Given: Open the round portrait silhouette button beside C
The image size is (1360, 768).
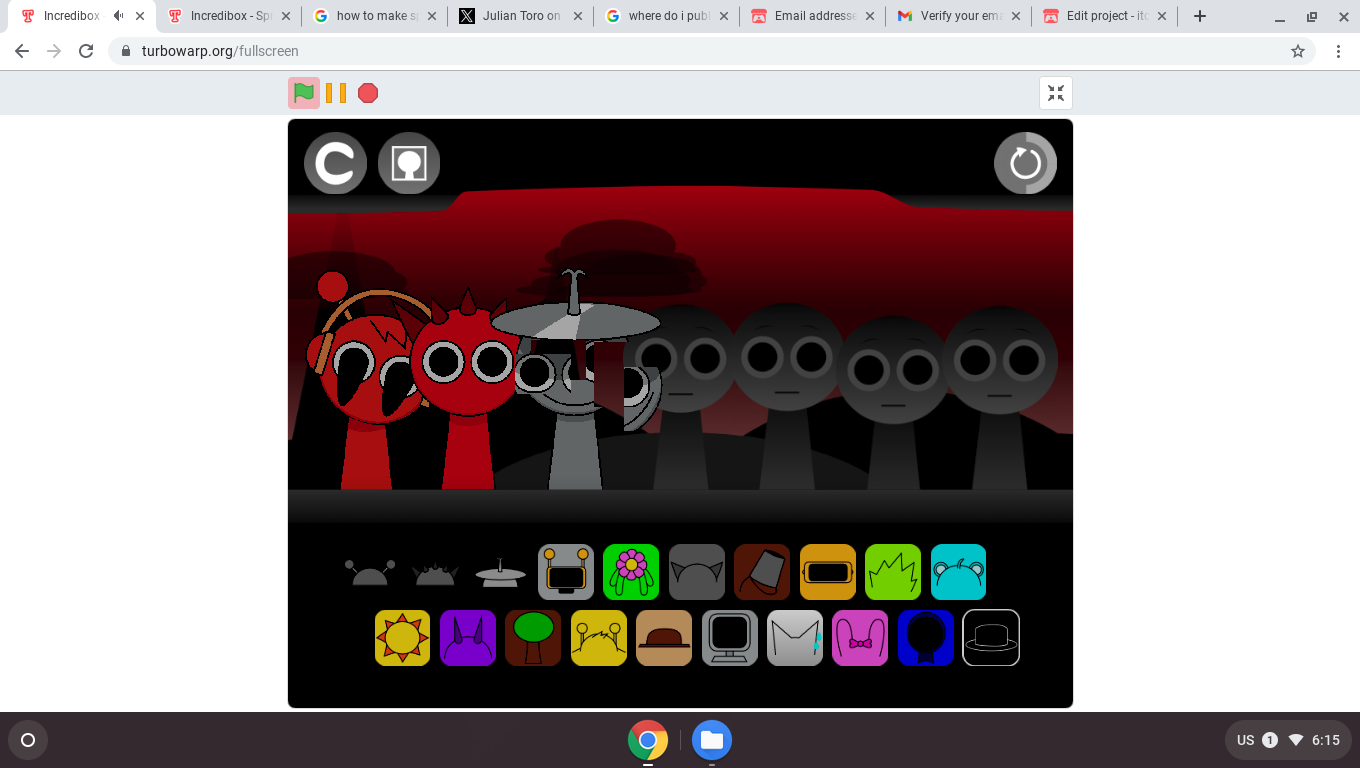Looking at the screenshot, I should coord(409,163).
